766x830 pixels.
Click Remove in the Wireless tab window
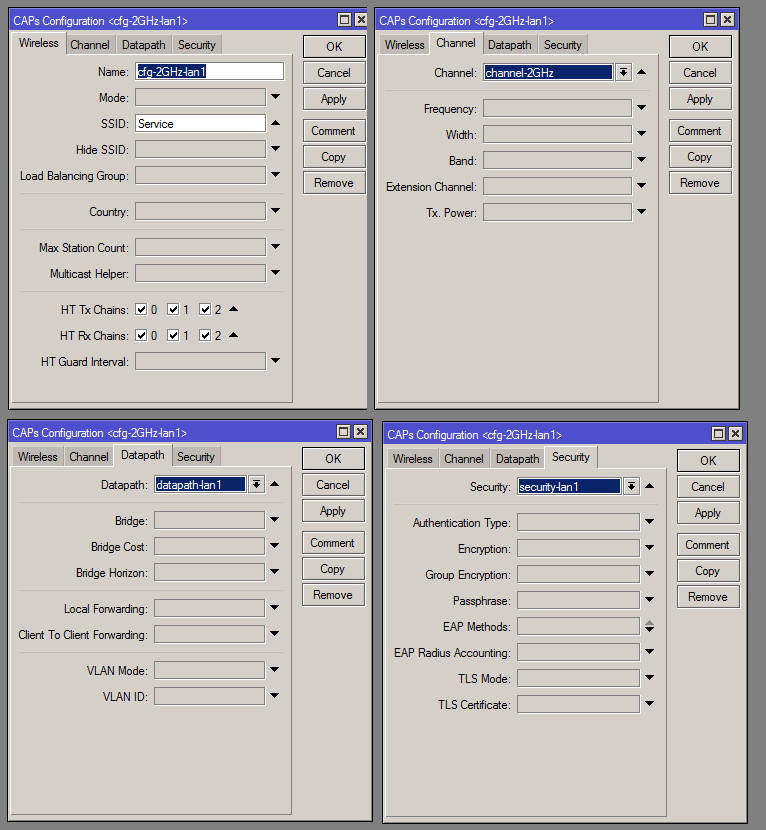(334, 183)
